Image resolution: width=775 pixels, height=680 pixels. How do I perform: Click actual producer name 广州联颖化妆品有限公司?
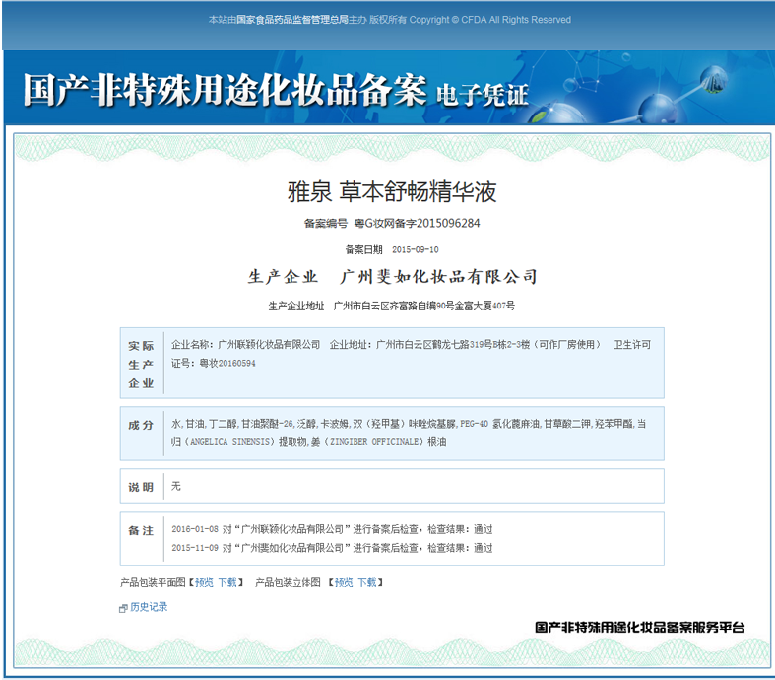pyautogui.click(x=269, y=345)
